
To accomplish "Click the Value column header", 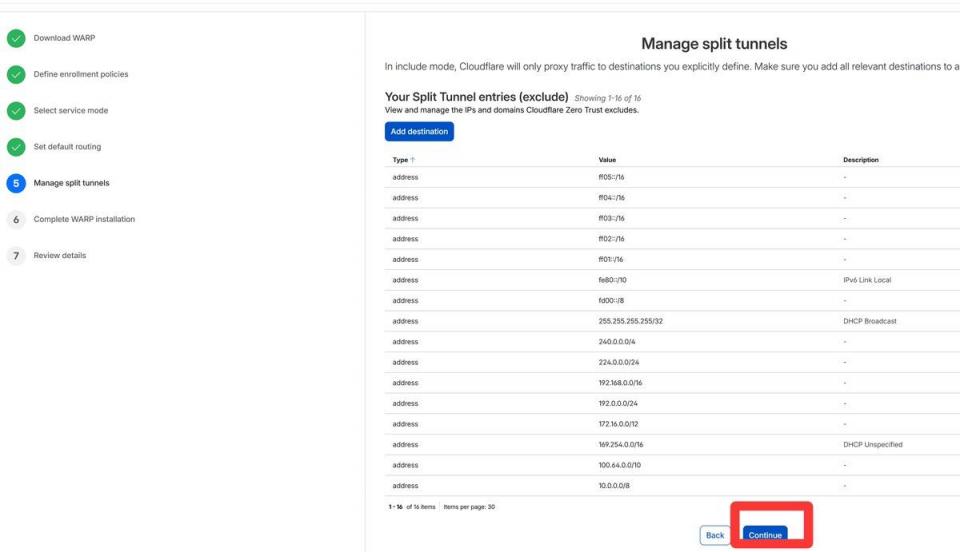I will 607,159.
